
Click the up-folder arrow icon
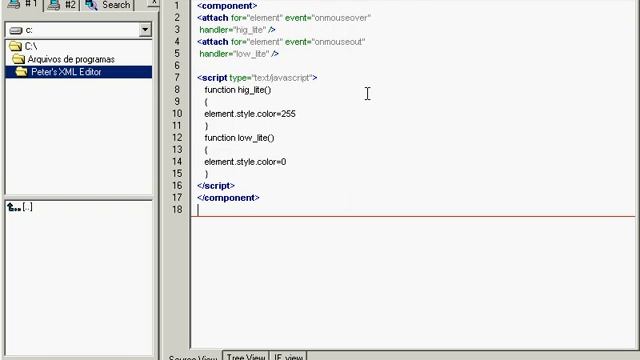(14, 207)
